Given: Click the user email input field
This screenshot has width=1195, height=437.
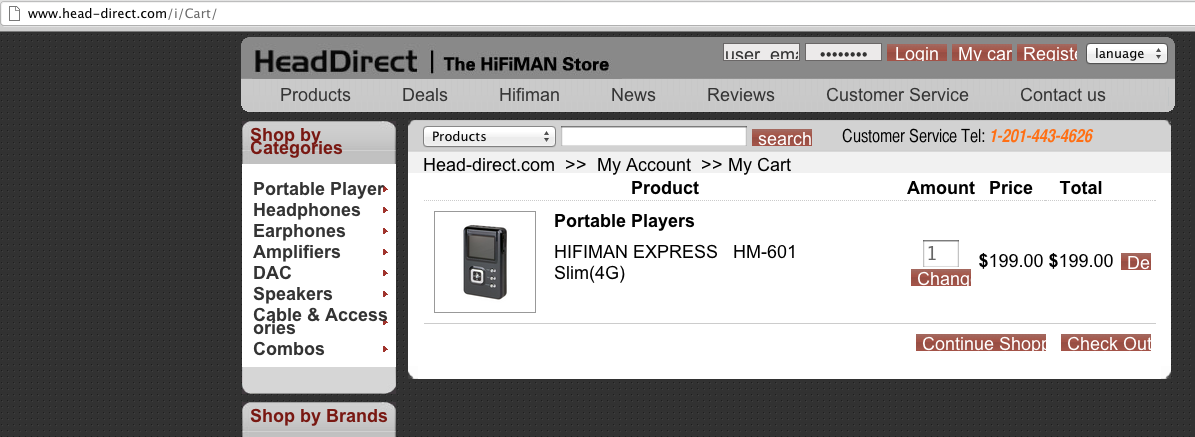Looking at the screenshot, I should pyautogui.click(x=761, y=53).
